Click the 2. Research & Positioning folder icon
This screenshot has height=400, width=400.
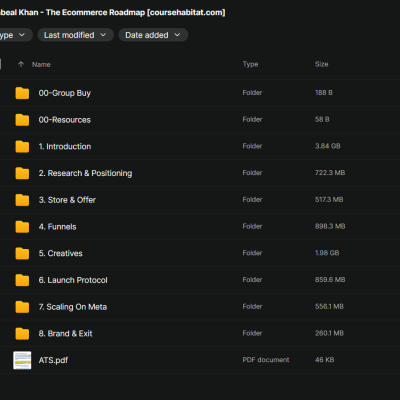22,173
